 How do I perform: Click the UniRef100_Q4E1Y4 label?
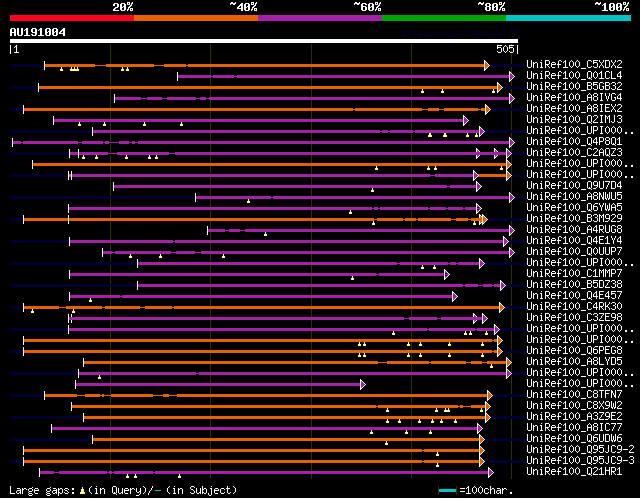click(x=574, y=240)
